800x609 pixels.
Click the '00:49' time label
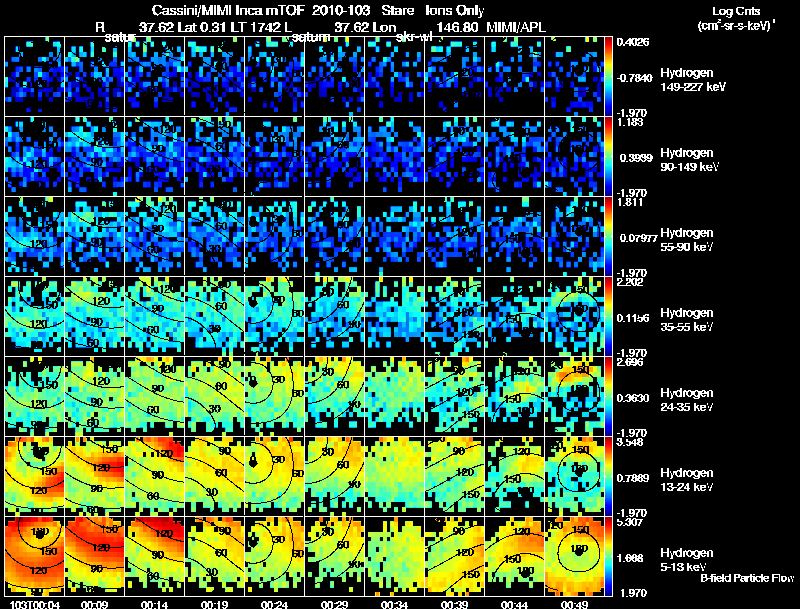click(574, 604)
